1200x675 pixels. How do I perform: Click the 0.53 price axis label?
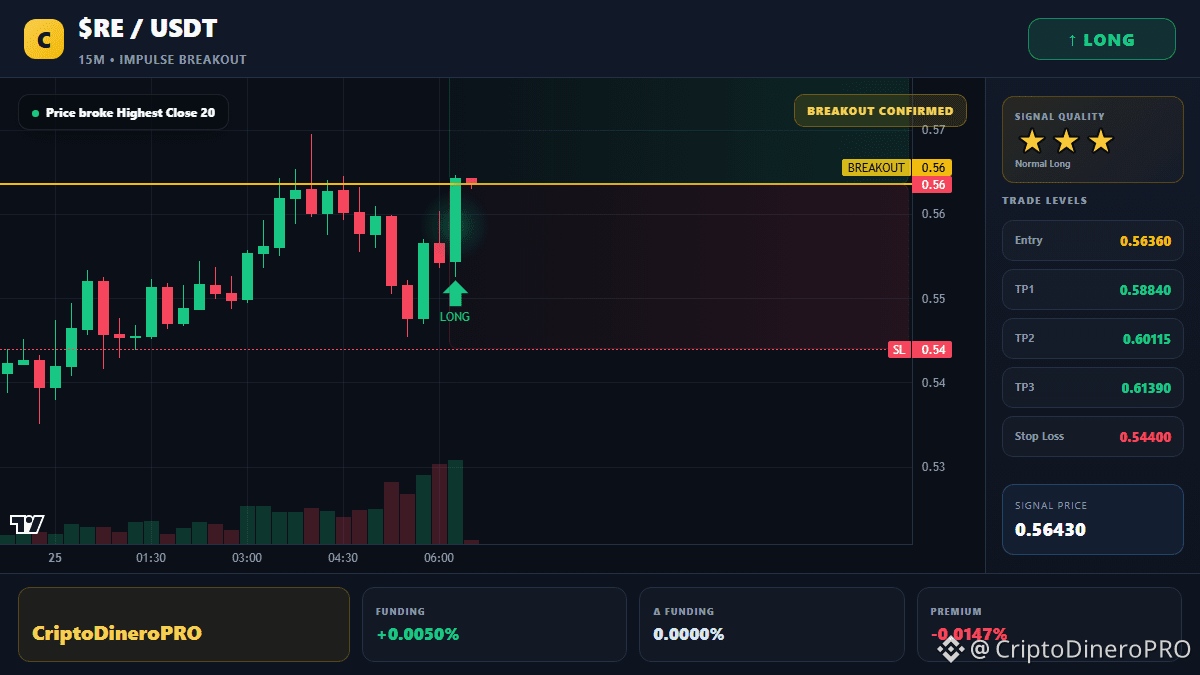point(934,466)
